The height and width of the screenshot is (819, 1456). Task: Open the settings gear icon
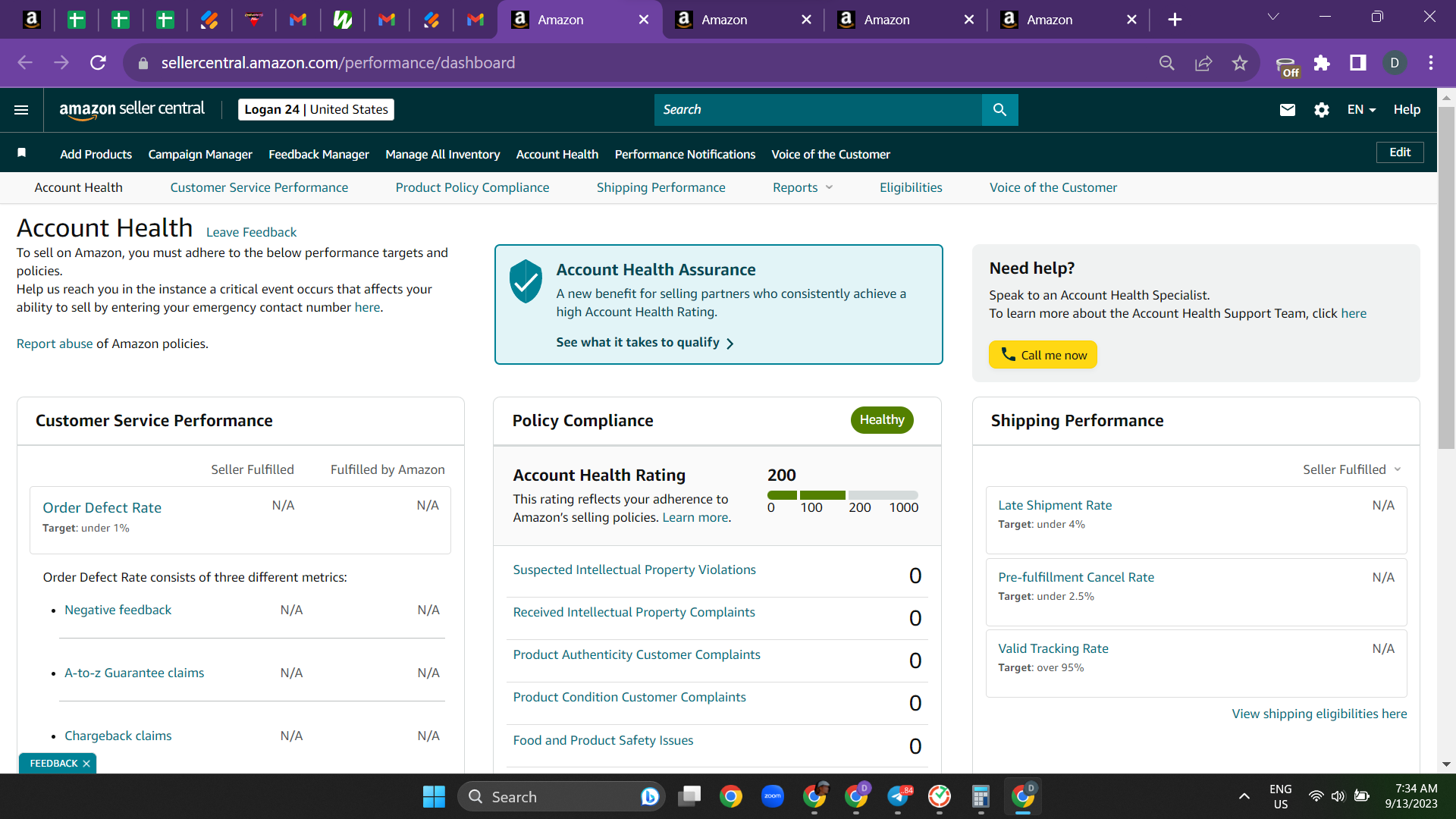tap(1322, 110)
